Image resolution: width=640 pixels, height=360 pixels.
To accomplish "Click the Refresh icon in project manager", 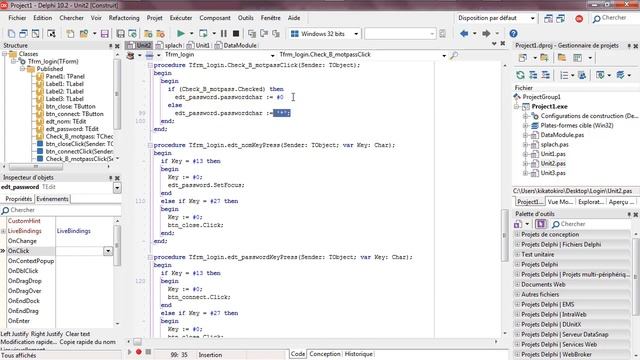I will coord(520,75).
